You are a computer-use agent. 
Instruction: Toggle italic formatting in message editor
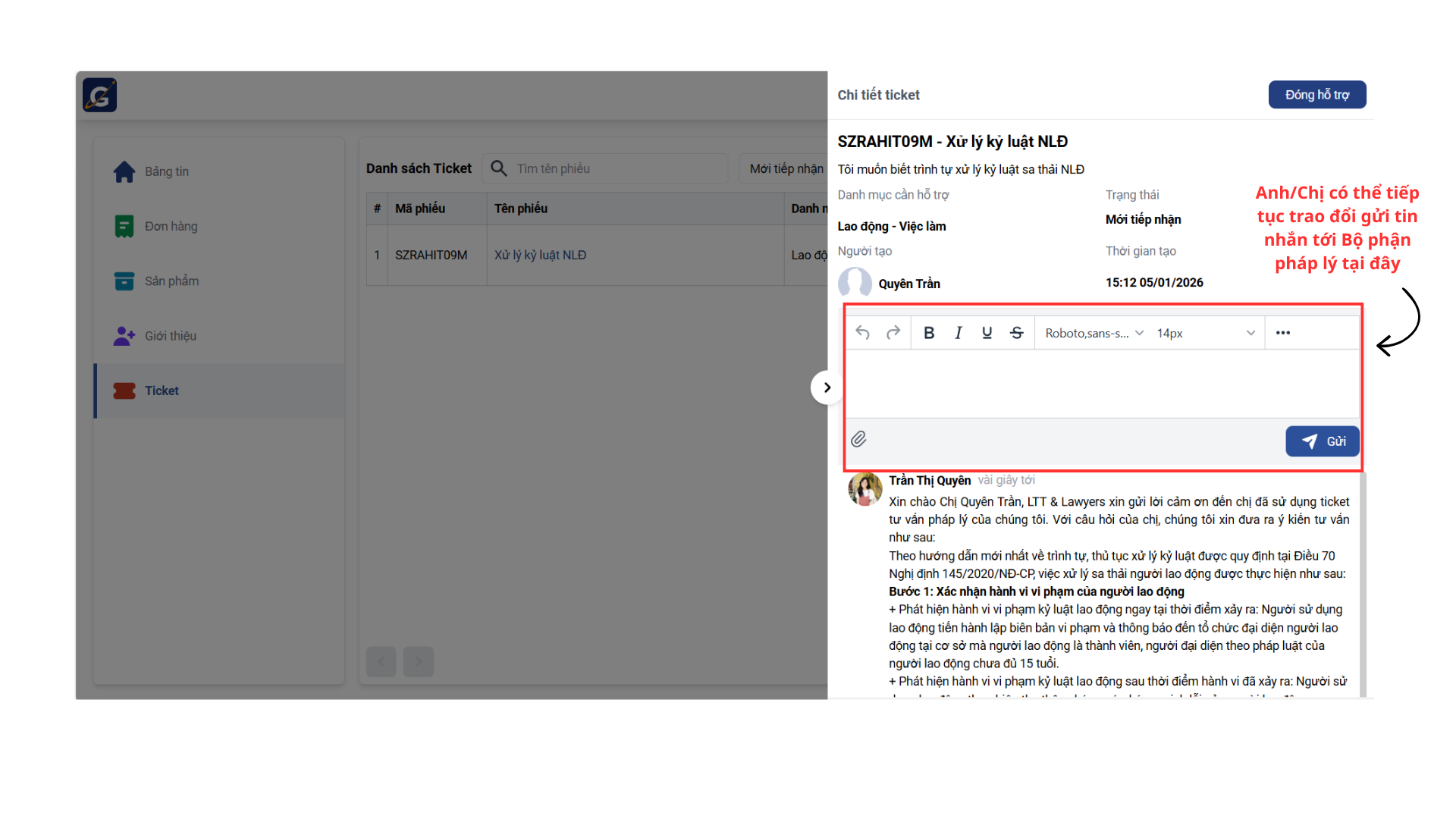(x=959, y=333)
